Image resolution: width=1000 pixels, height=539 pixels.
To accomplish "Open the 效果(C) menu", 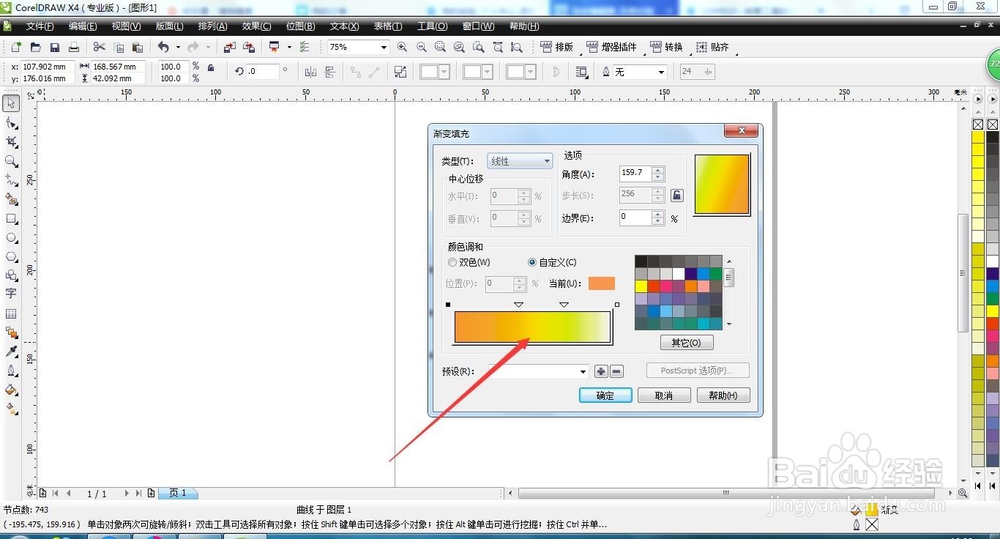I will pos(256,26).
